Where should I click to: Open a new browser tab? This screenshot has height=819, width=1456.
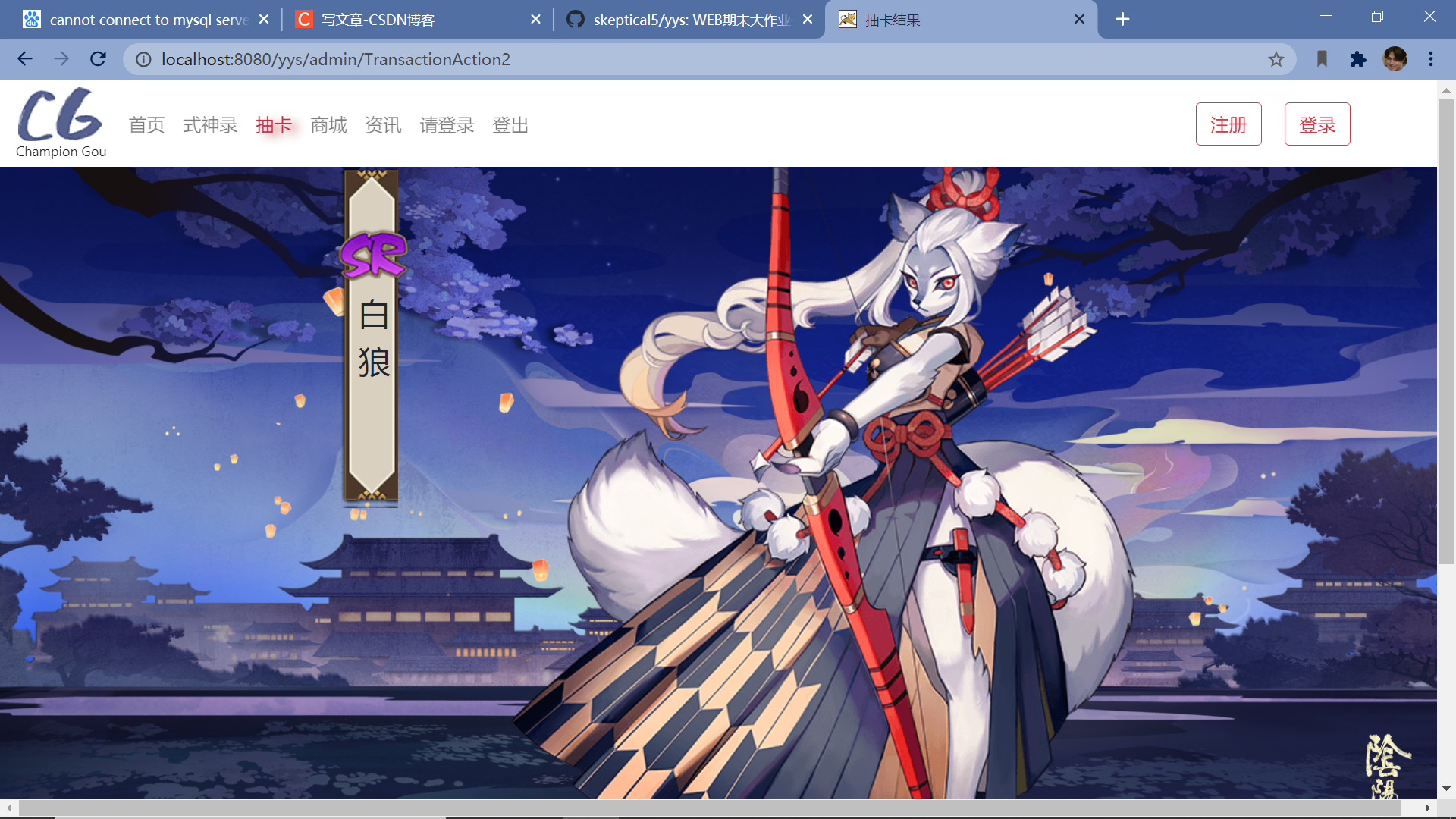click(x=1122, y=19)
